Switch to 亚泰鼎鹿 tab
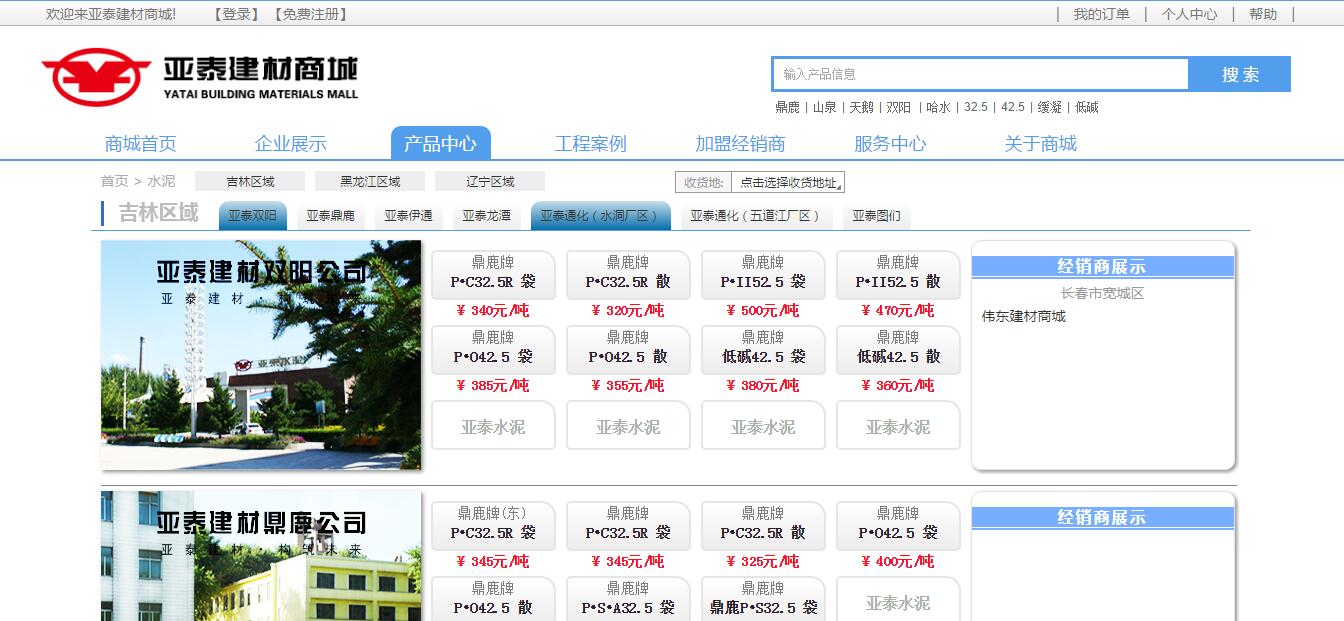The height and width of the screenshot is (621, 1344). [x=330, y=216]
